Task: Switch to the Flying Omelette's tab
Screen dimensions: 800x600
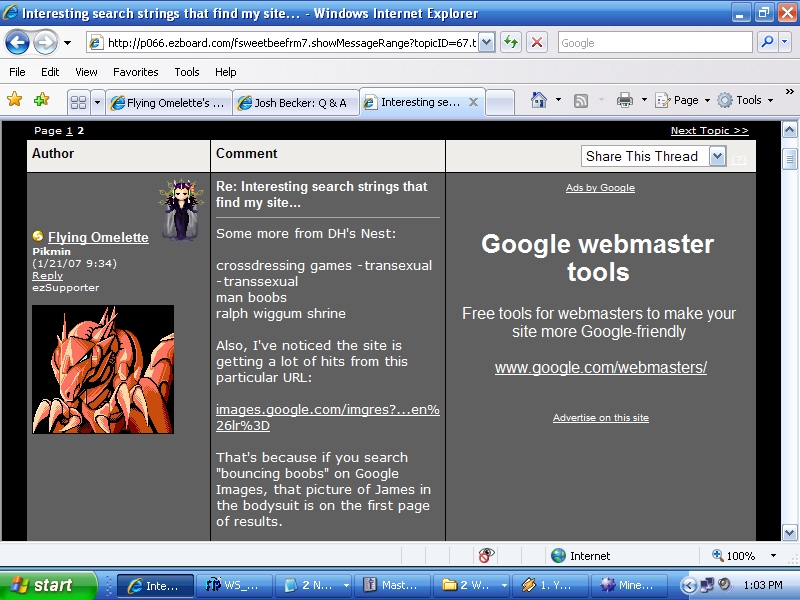Action: [x=169, y=103]
